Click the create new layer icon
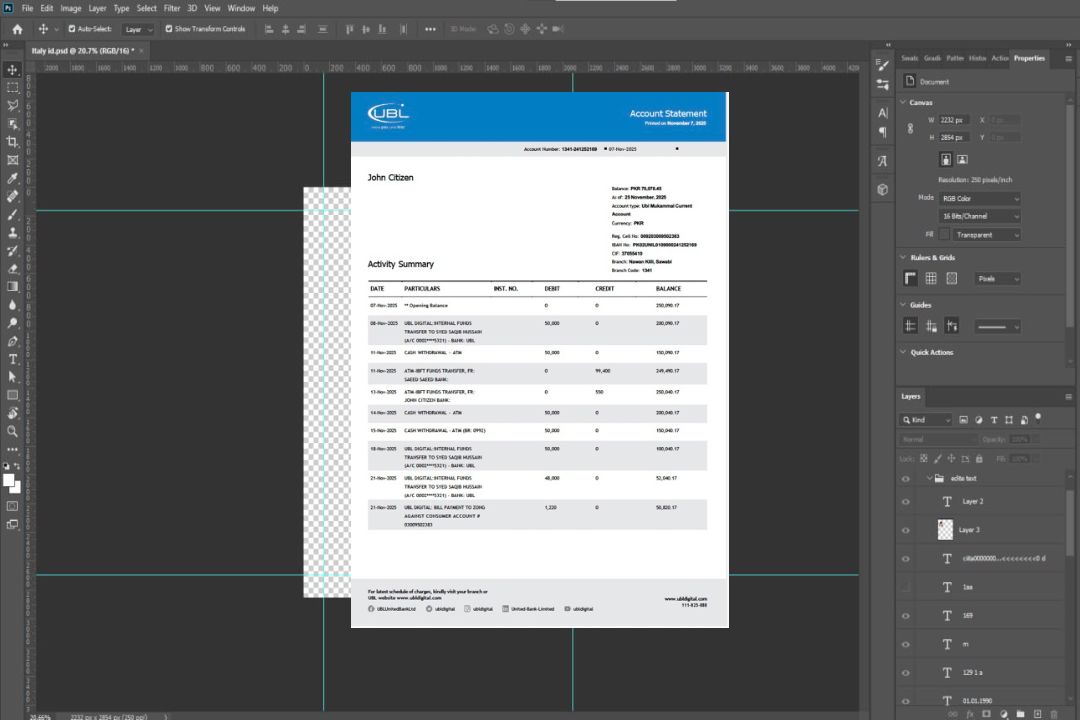Image resolution: width=1080 pixels, height=720 pixels. (1037, 714)
